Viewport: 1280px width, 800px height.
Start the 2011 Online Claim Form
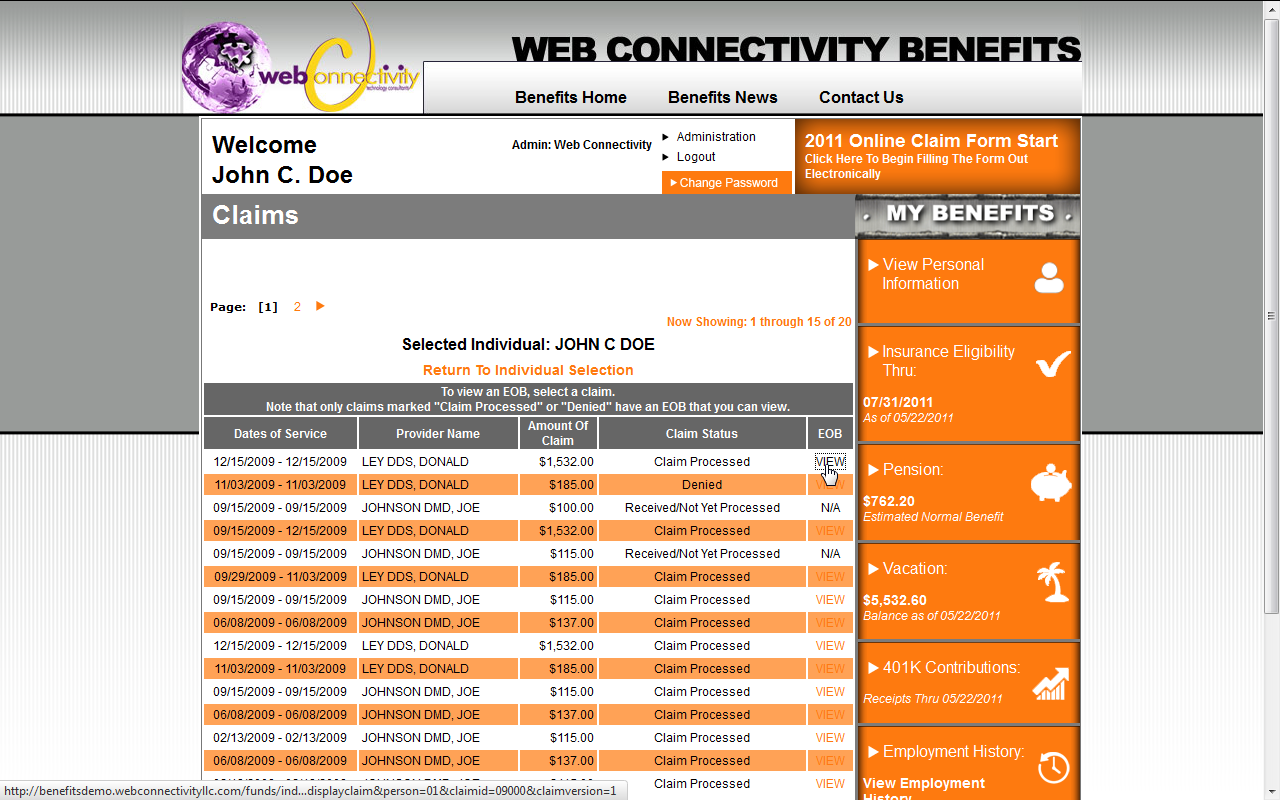click(937, 156)
